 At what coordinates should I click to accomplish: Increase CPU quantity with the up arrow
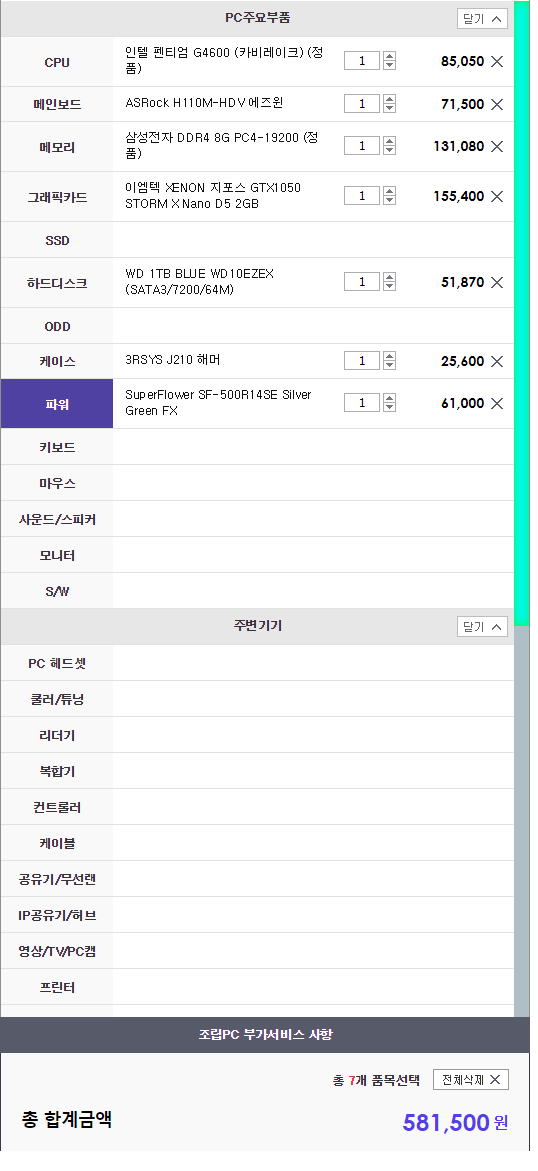pyautogui.click(x=389, y=56)
